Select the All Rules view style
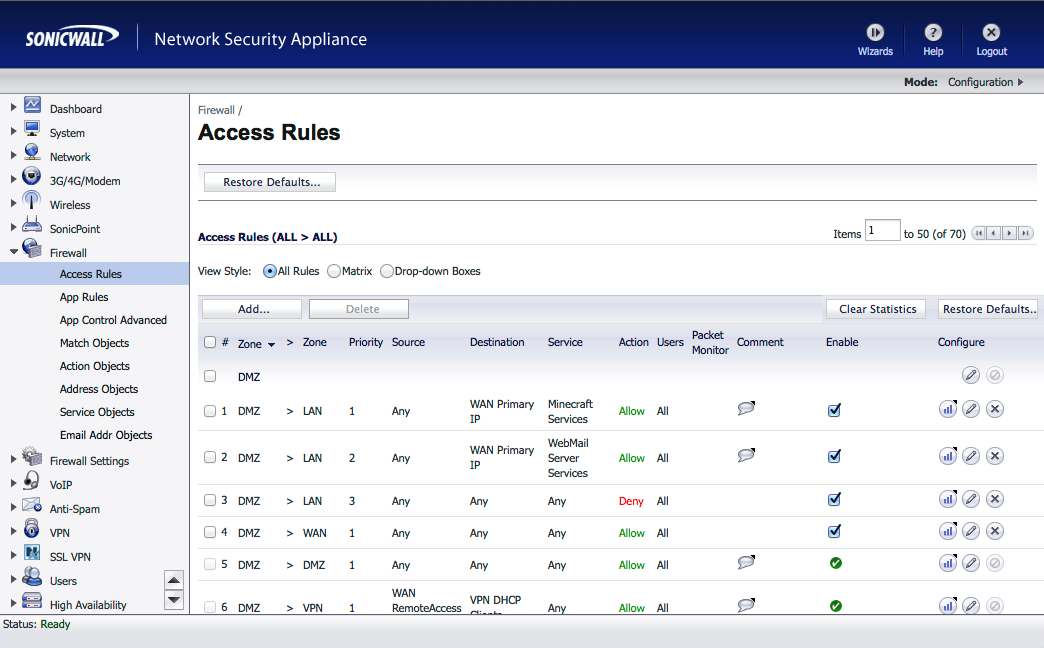This screenshot has width=1044, height=648. click(270, 271)
